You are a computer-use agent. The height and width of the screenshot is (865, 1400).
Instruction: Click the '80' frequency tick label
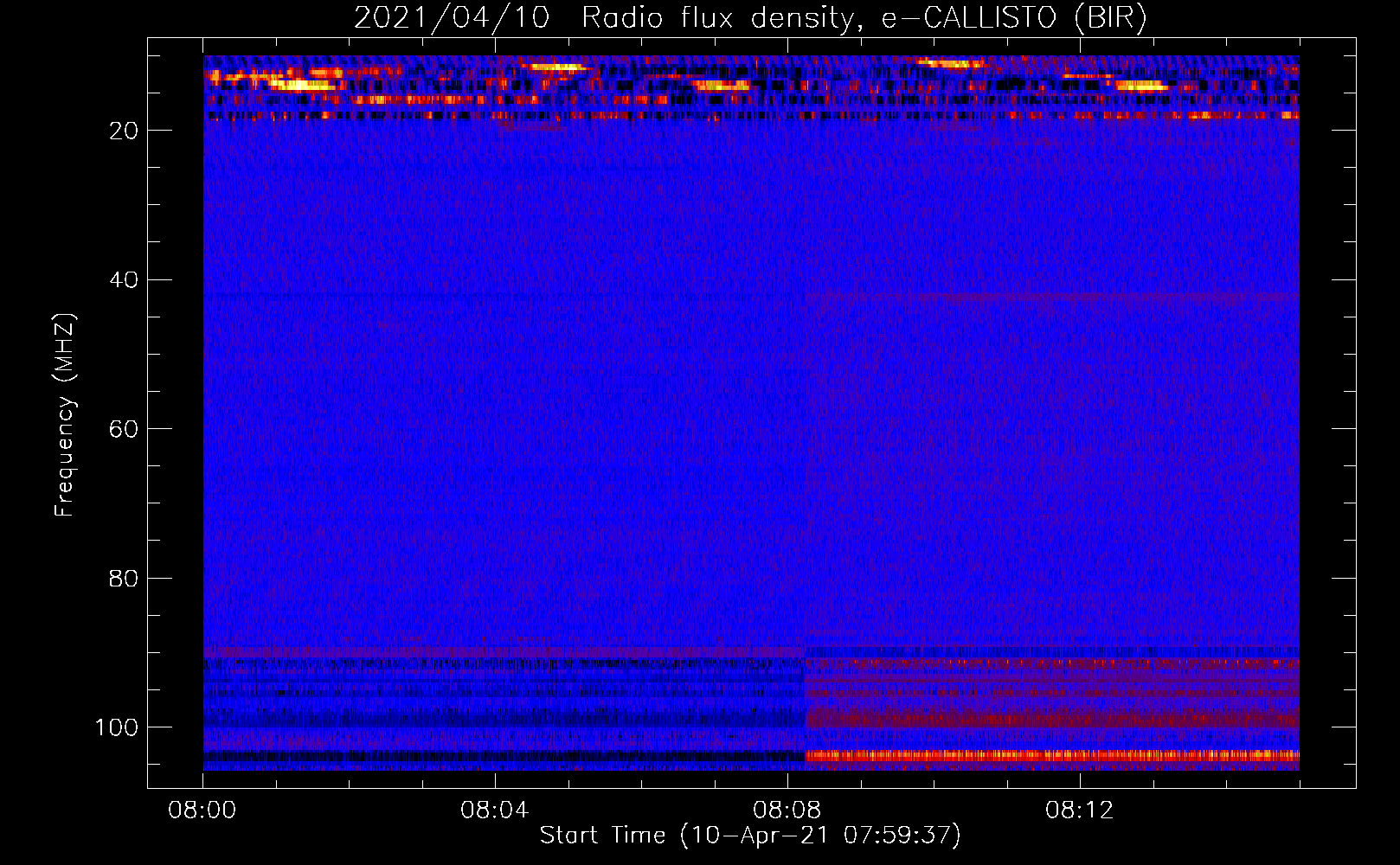point(124,579)
